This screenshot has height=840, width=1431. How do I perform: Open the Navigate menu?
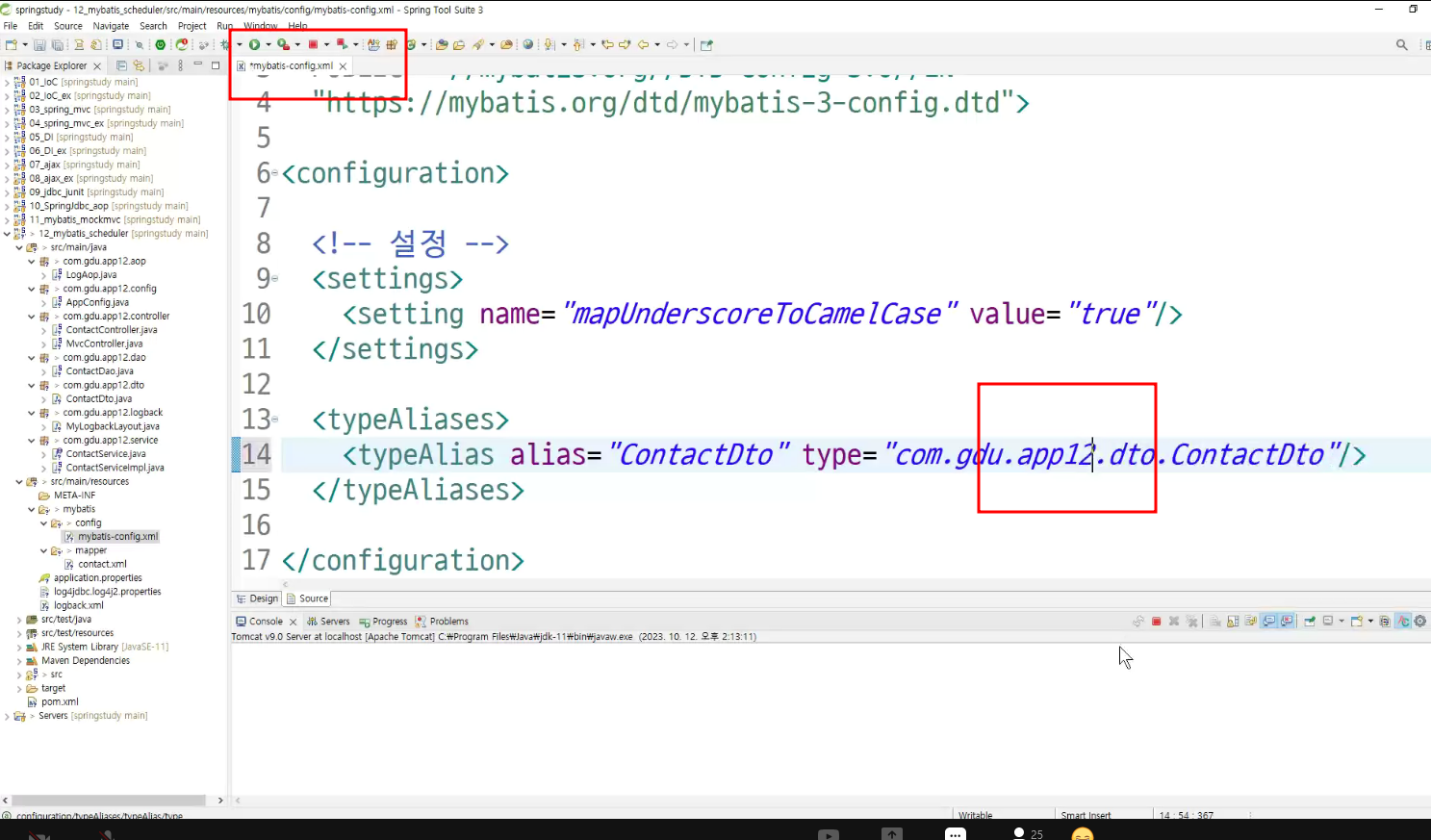pos(111,26)
